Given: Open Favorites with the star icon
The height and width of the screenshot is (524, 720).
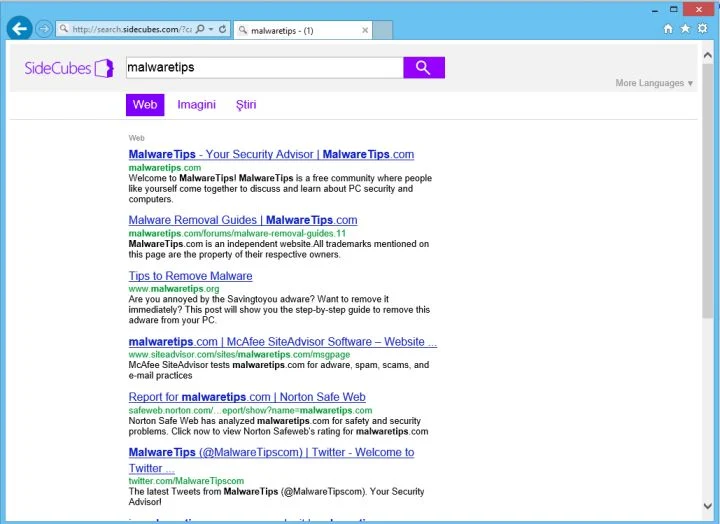Looking at the screenshot, I should 685,28.
